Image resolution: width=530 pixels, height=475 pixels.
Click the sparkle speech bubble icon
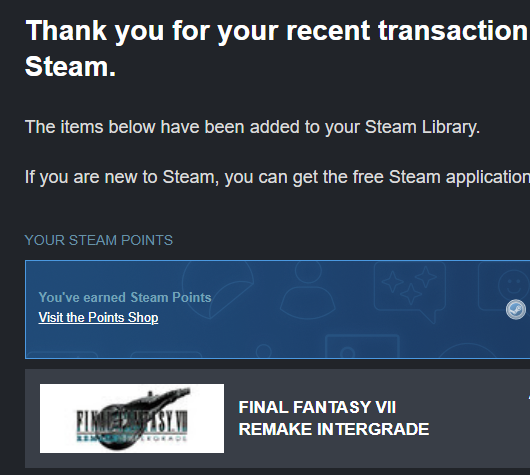click(x=410, y=291)
